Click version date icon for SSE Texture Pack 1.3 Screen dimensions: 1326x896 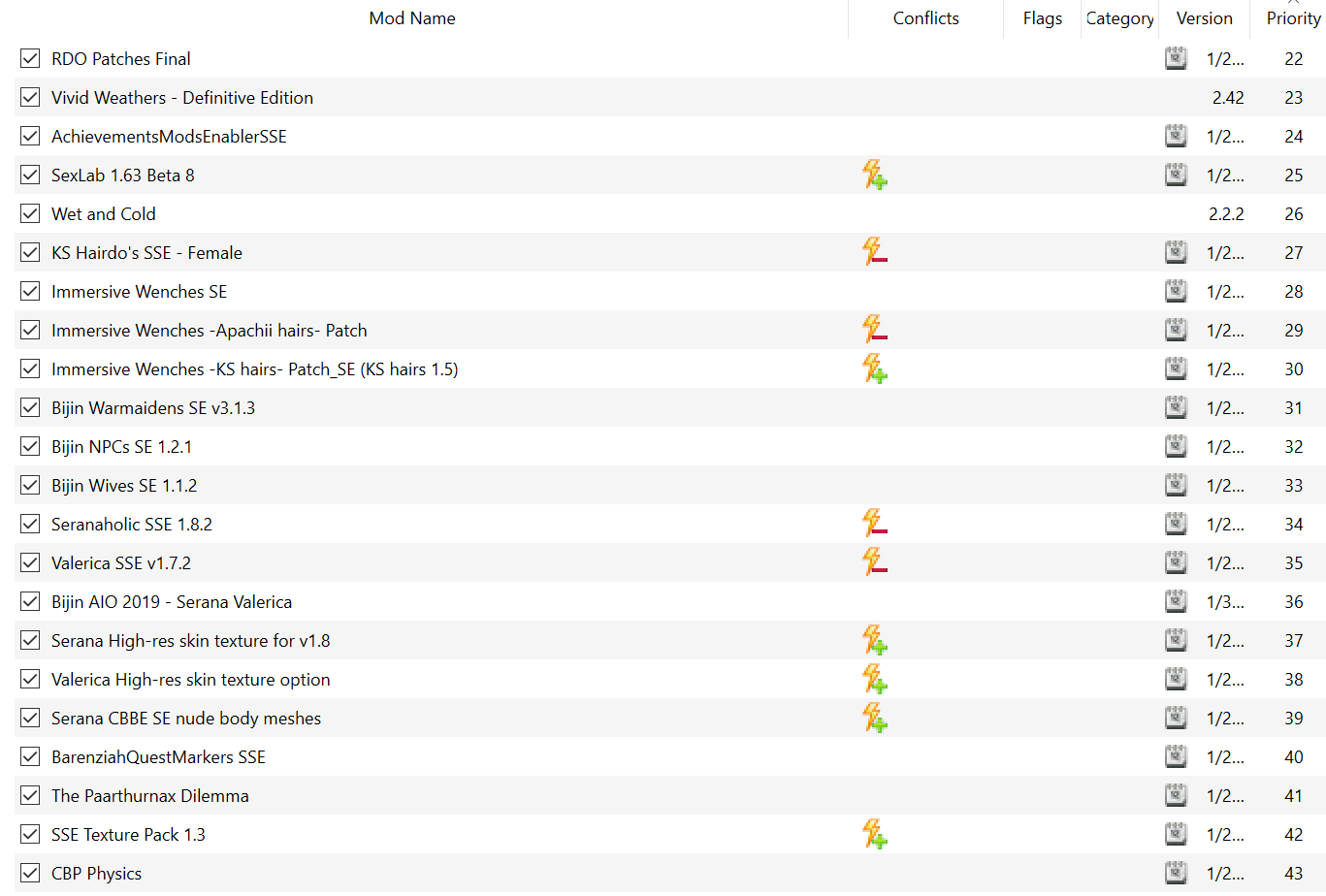coord(1176,834)
